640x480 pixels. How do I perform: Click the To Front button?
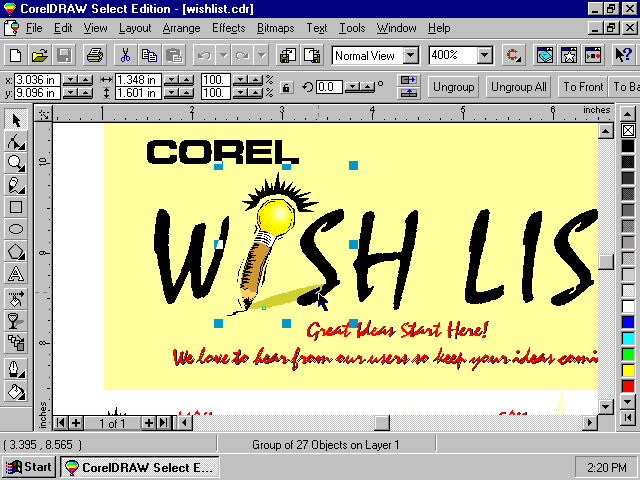point(583,87)
